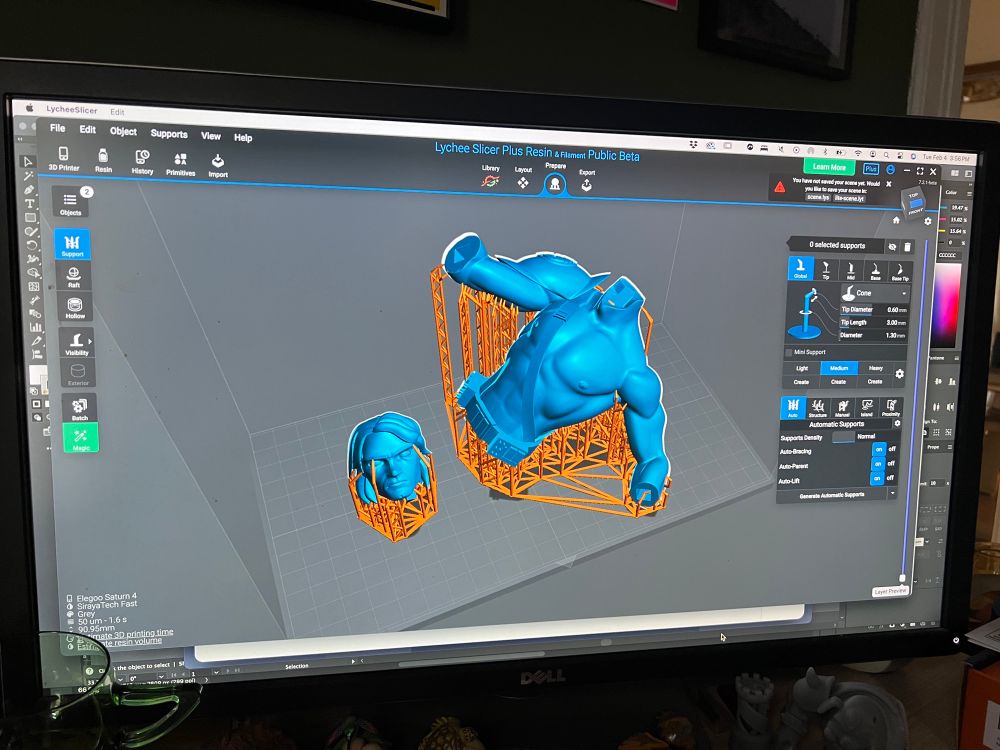This screenshot has height=750, width=1000.
Task: Switch to the Layout workspace
Action: [523, 179]
